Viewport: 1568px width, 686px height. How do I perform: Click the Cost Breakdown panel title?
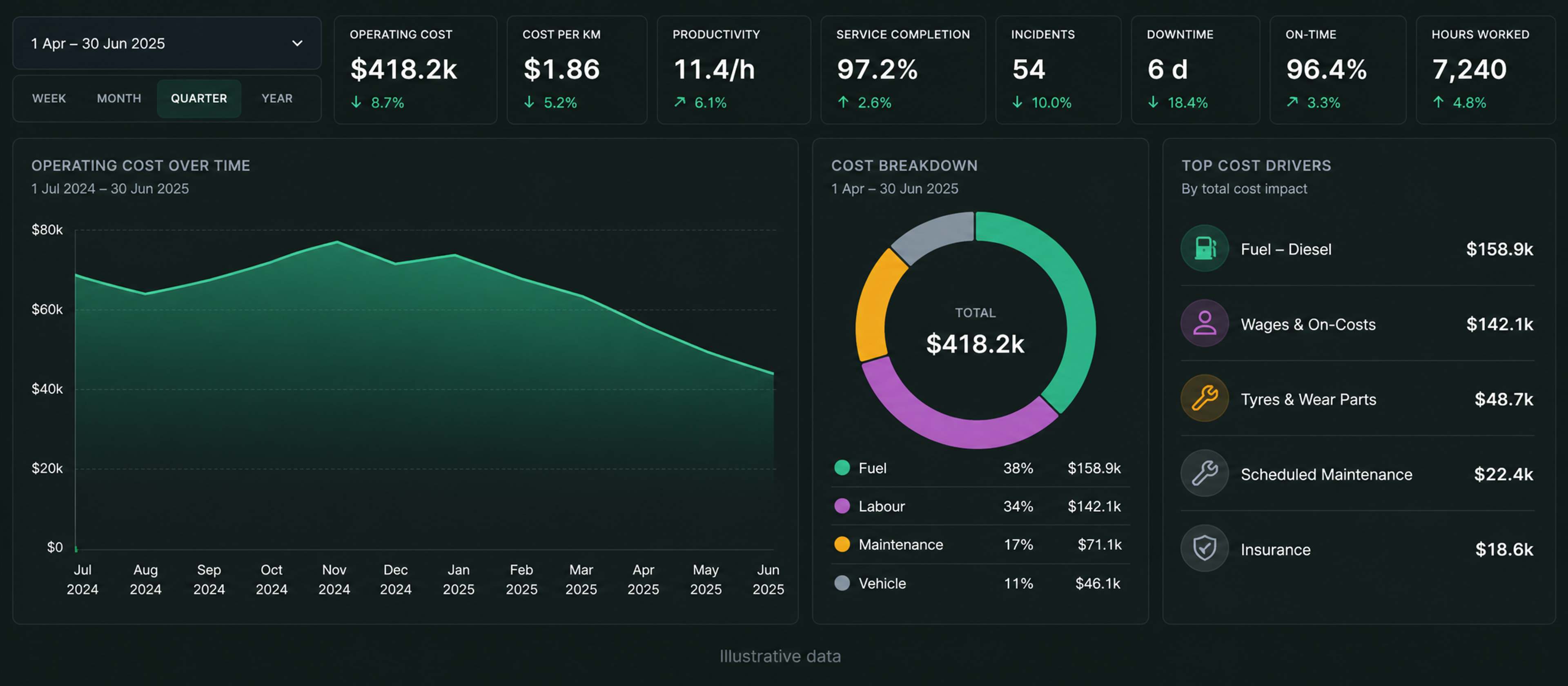(904, 165)
